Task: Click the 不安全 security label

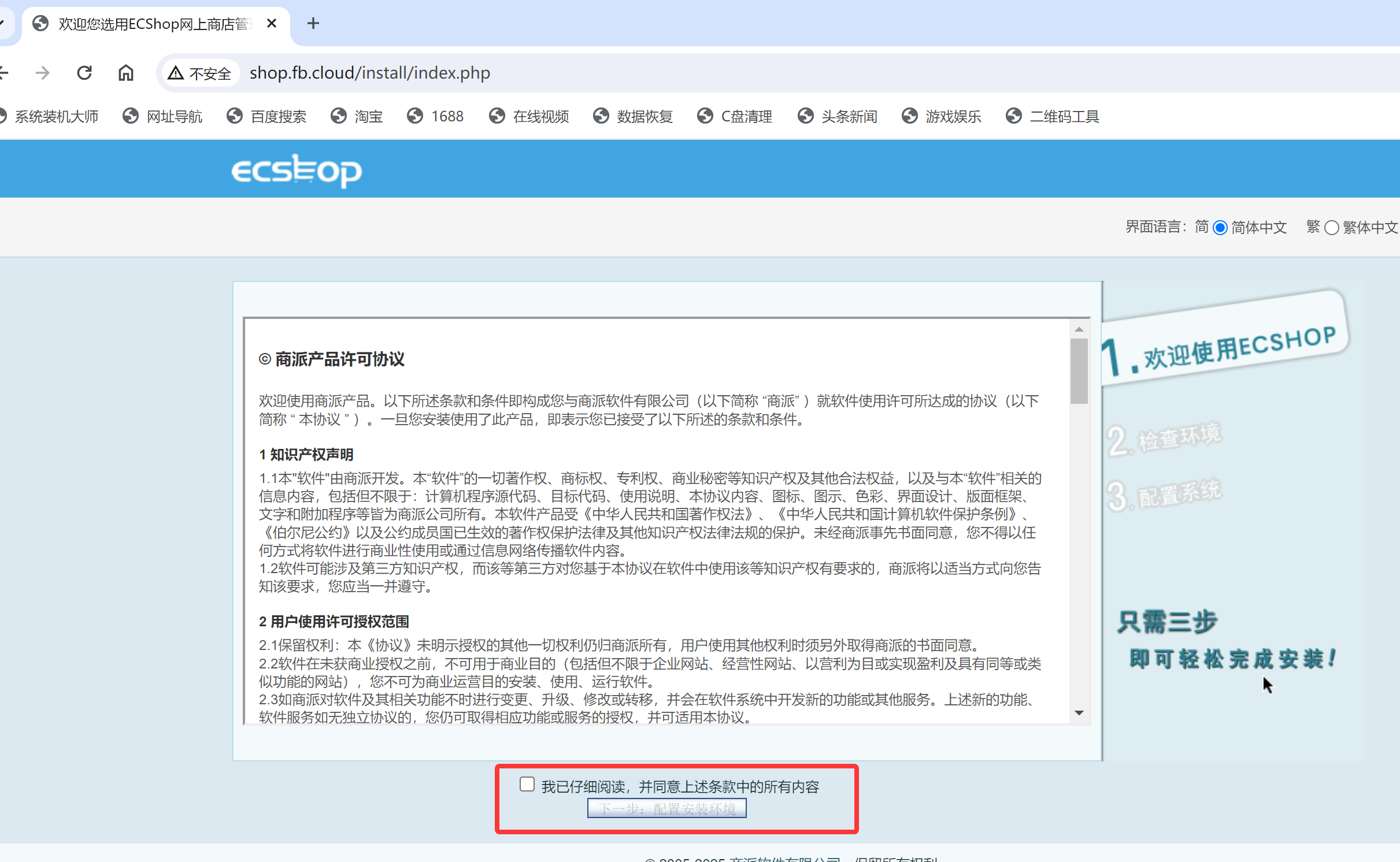Action: [210, 73]
